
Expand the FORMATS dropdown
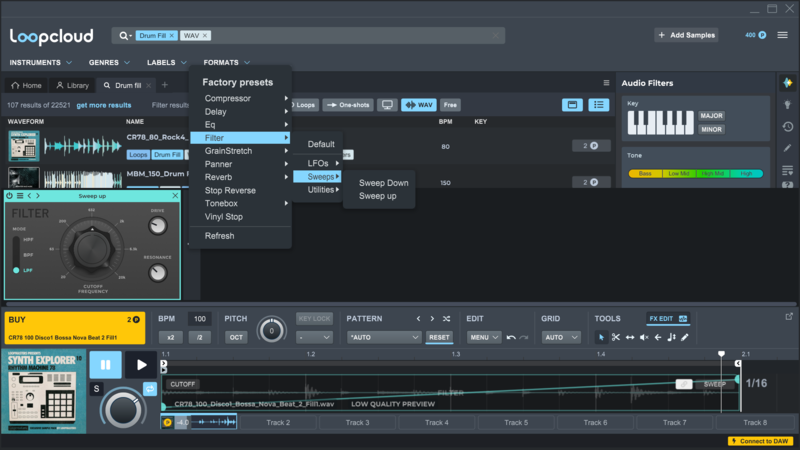[x=227, y=62]
